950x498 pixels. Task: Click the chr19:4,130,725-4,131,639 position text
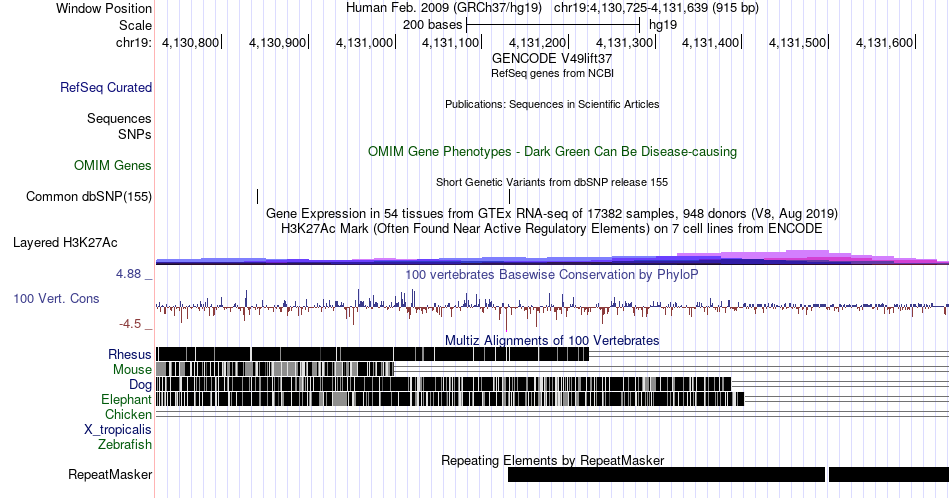(656, 8)
